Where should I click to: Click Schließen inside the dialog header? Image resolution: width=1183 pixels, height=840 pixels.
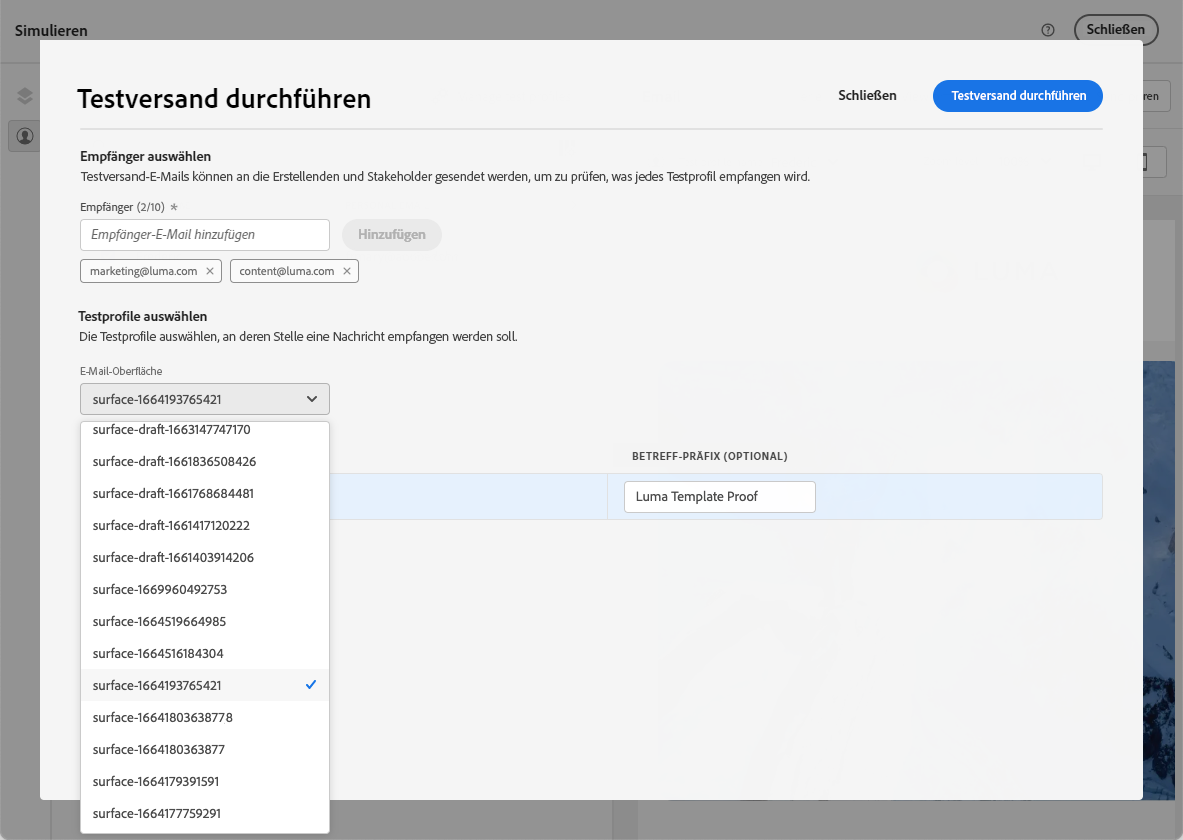point(867,96)
